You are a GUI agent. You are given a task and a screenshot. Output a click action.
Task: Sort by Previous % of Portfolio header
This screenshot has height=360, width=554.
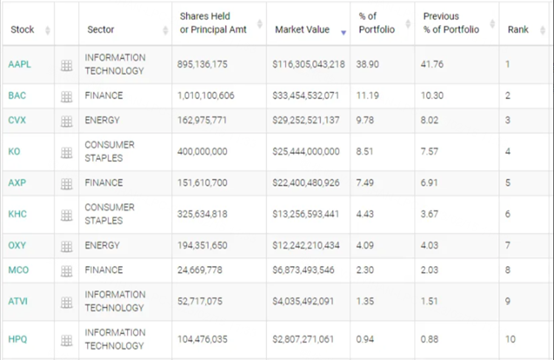coord(451,23)
